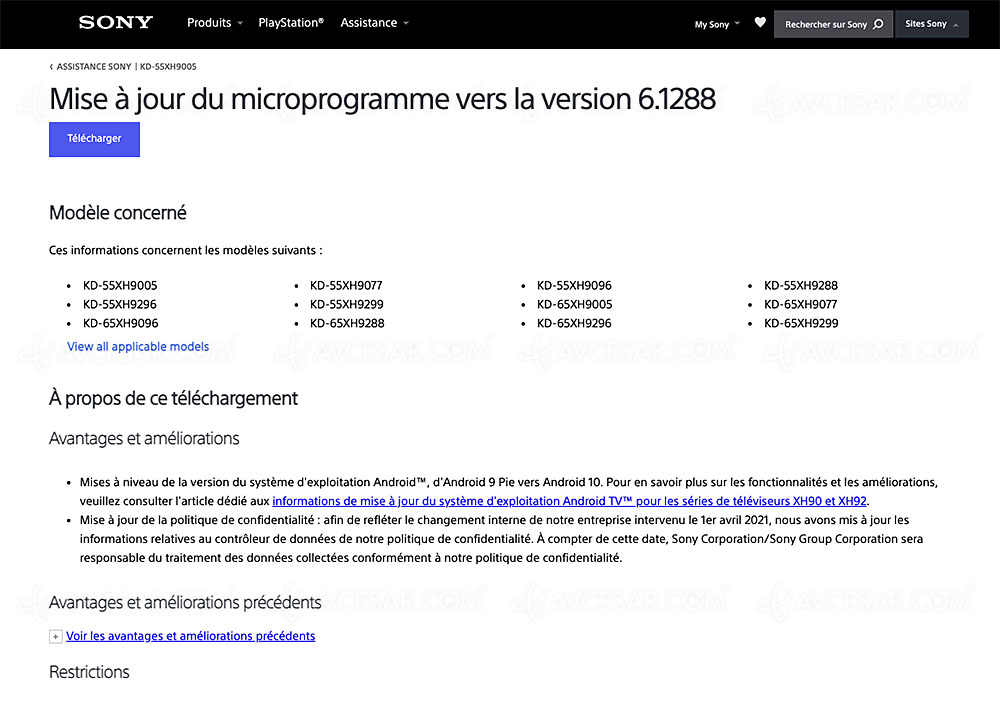The image size is (1000, 707).
Task: Click the magnifying glass search icon
Action: click(x=878, y=24)
